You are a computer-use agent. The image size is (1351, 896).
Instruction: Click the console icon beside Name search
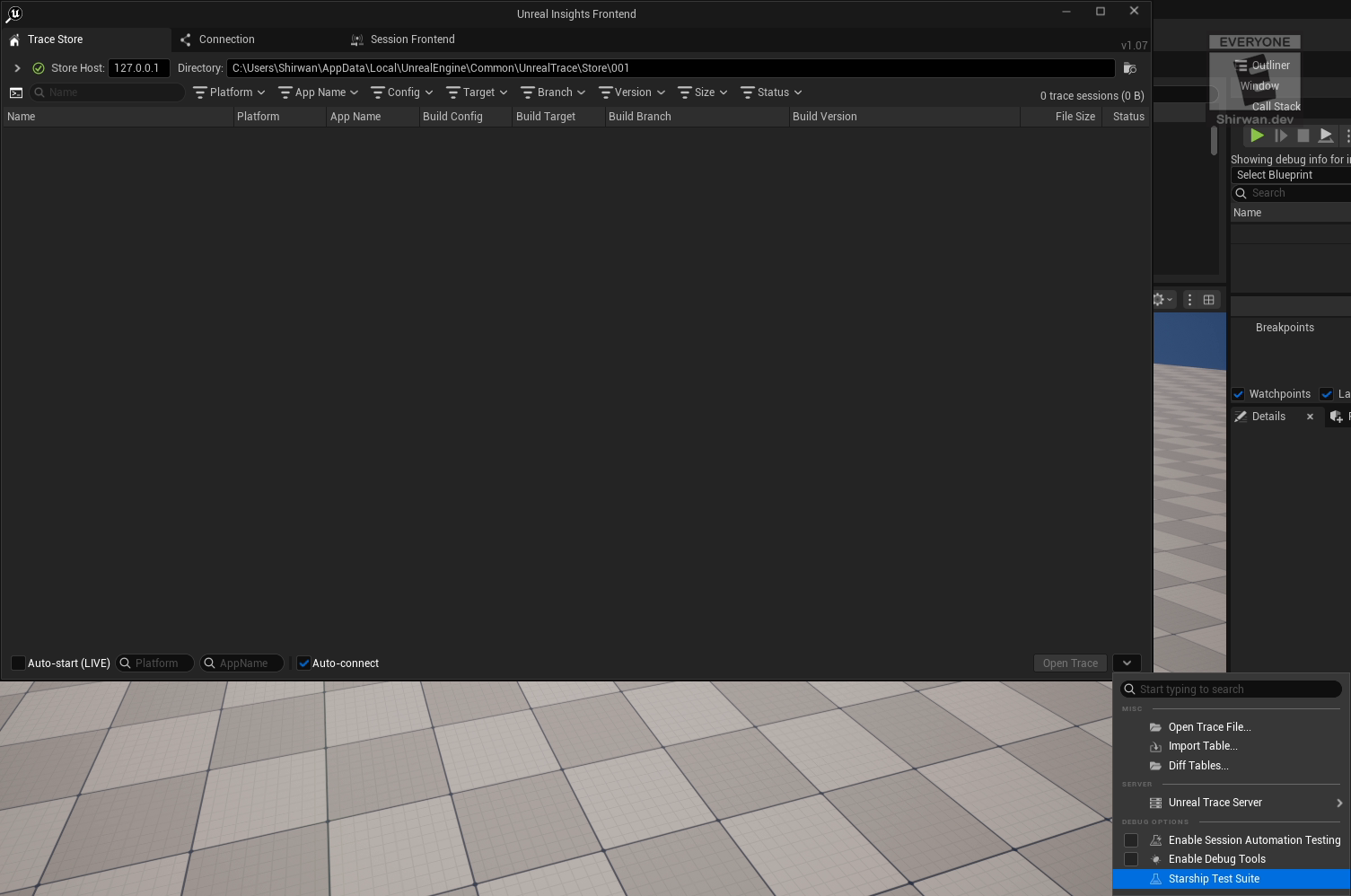coord(16,92)
